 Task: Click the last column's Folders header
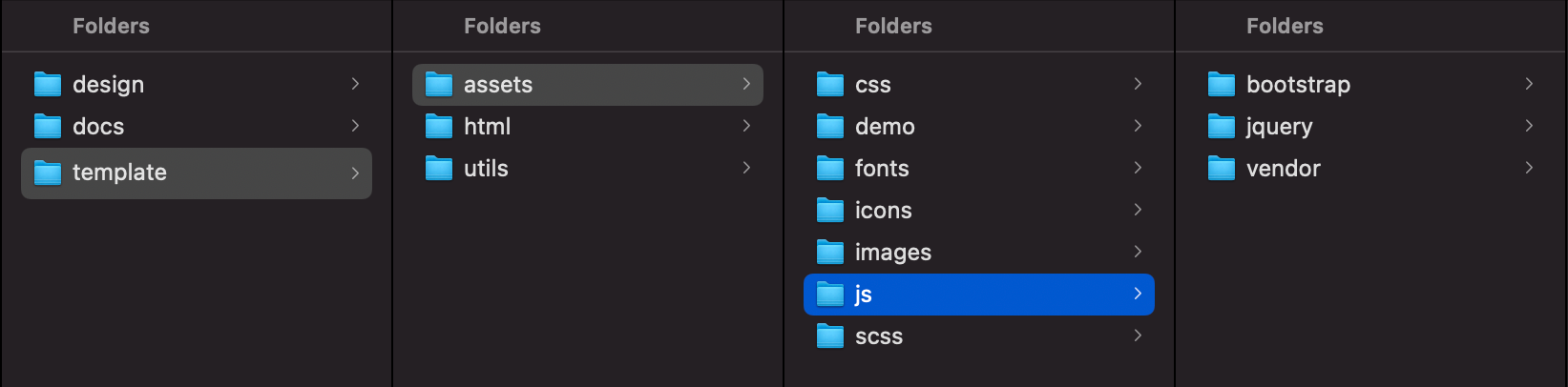pyautogui.click(x=1285, y=26)
